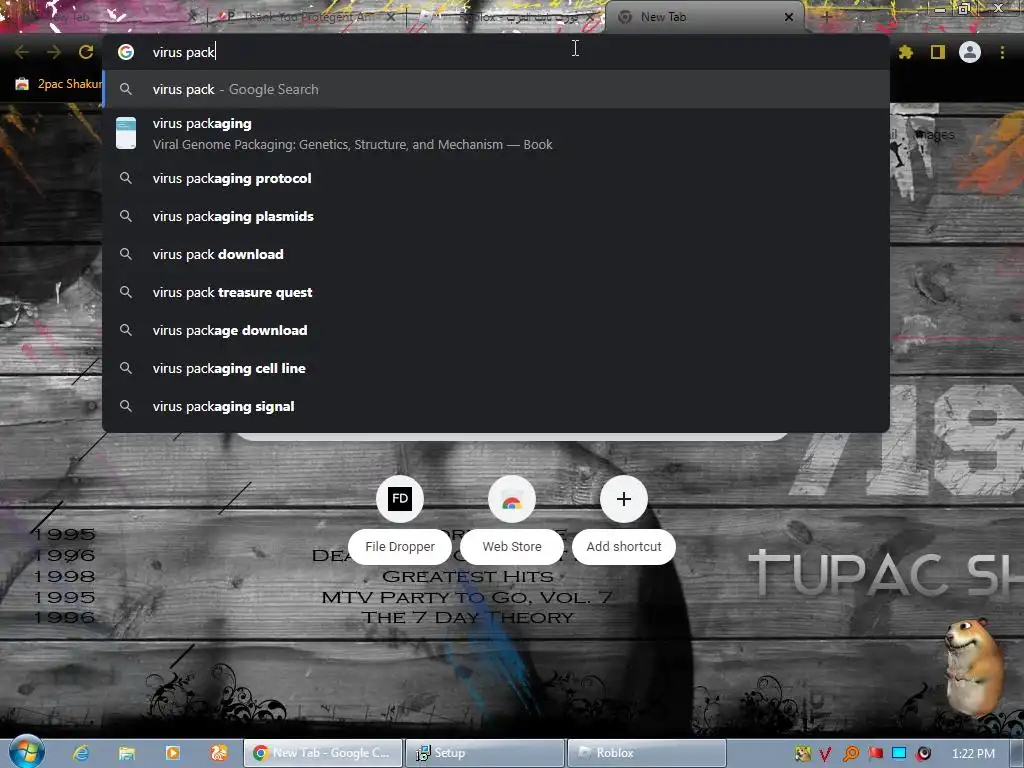The height and width of the screenshot is (768, 1024).
Task: Select 'virus pack - Google Search' suggestion
Action: 496,89
